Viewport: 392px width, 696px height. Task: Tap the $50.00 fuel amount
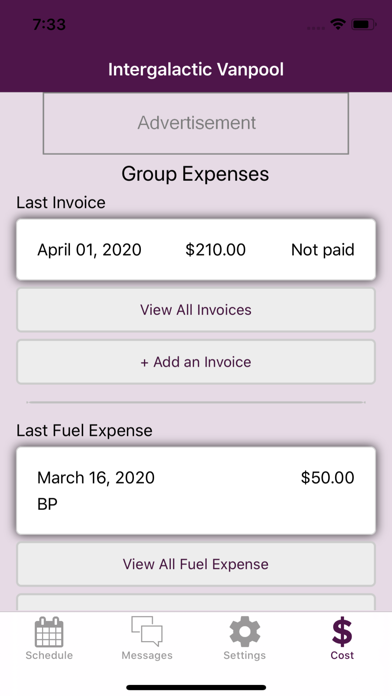(x=328, y=478)
